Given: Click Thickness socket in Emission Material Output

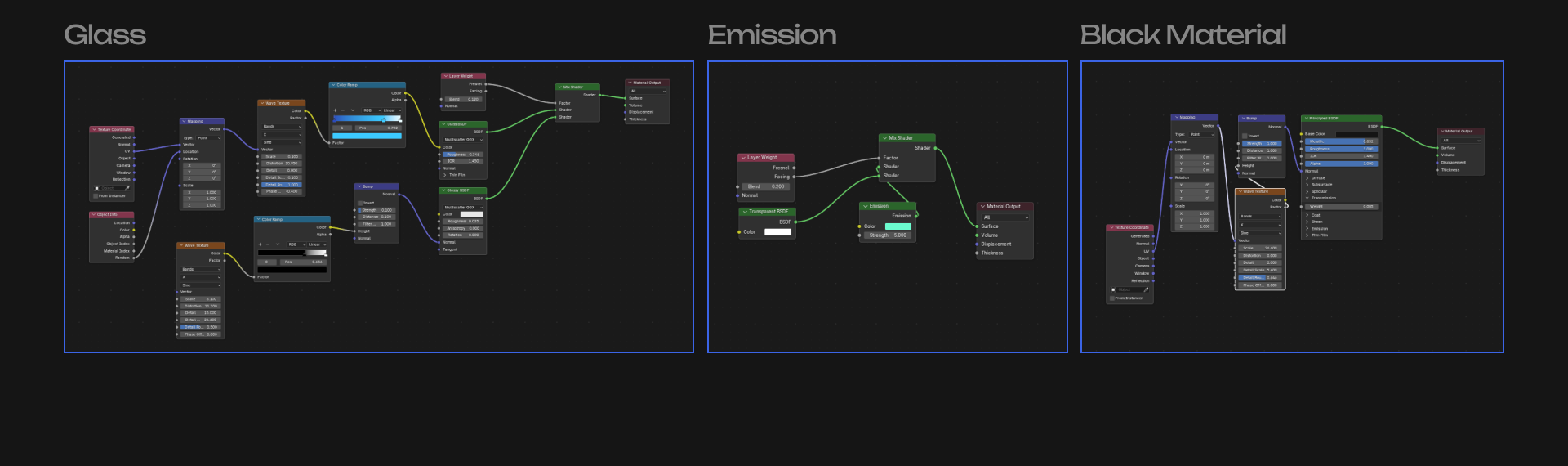Looking at the screenshot, I should pyautogui.click(x=977, y=253).
